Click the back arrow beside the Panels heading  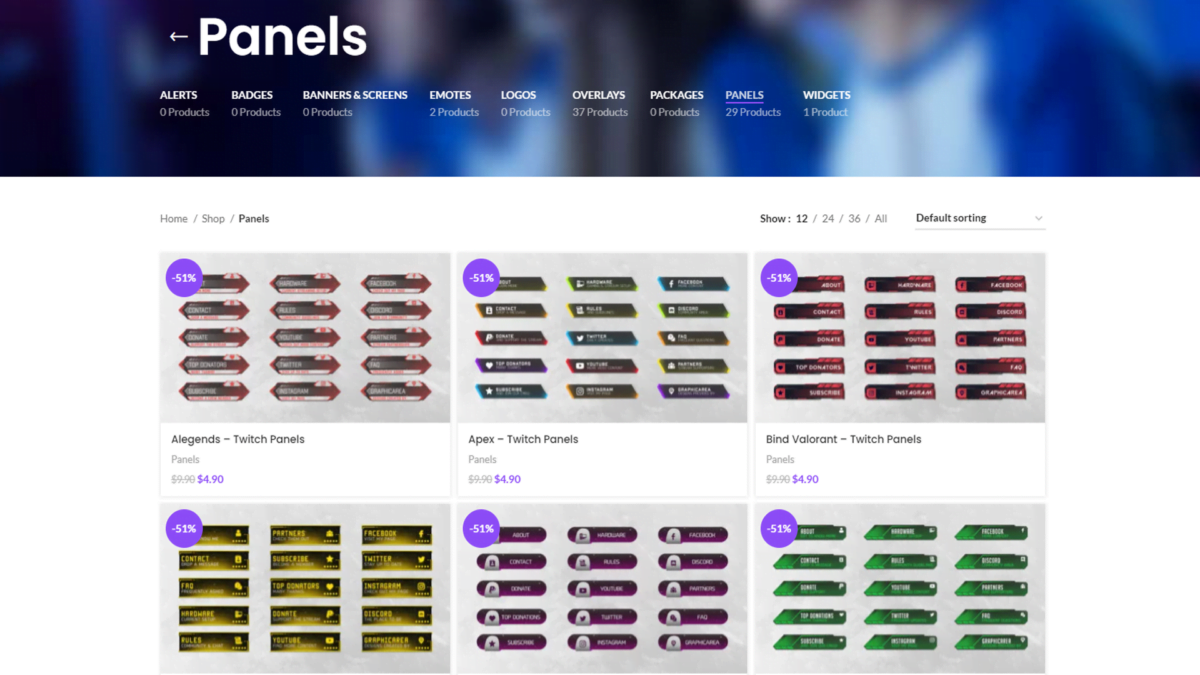tap(178, 36)
